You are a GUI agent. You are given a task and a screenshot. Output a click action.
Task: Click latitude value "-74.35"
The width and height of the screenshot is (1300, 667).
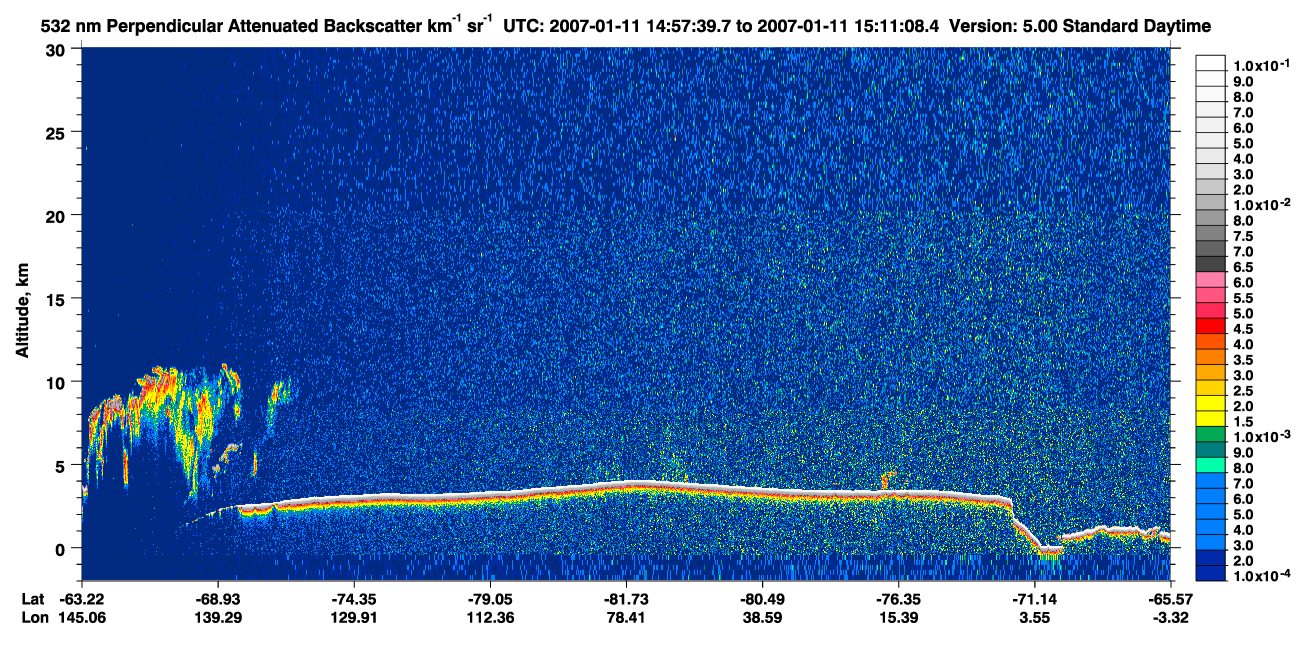pos(354,598)
